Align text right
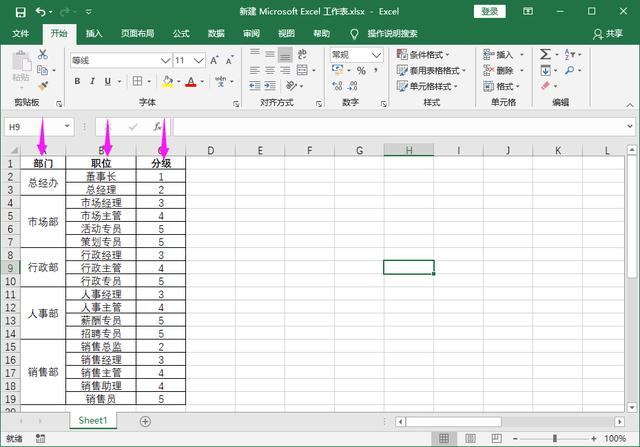 point(285,70)
